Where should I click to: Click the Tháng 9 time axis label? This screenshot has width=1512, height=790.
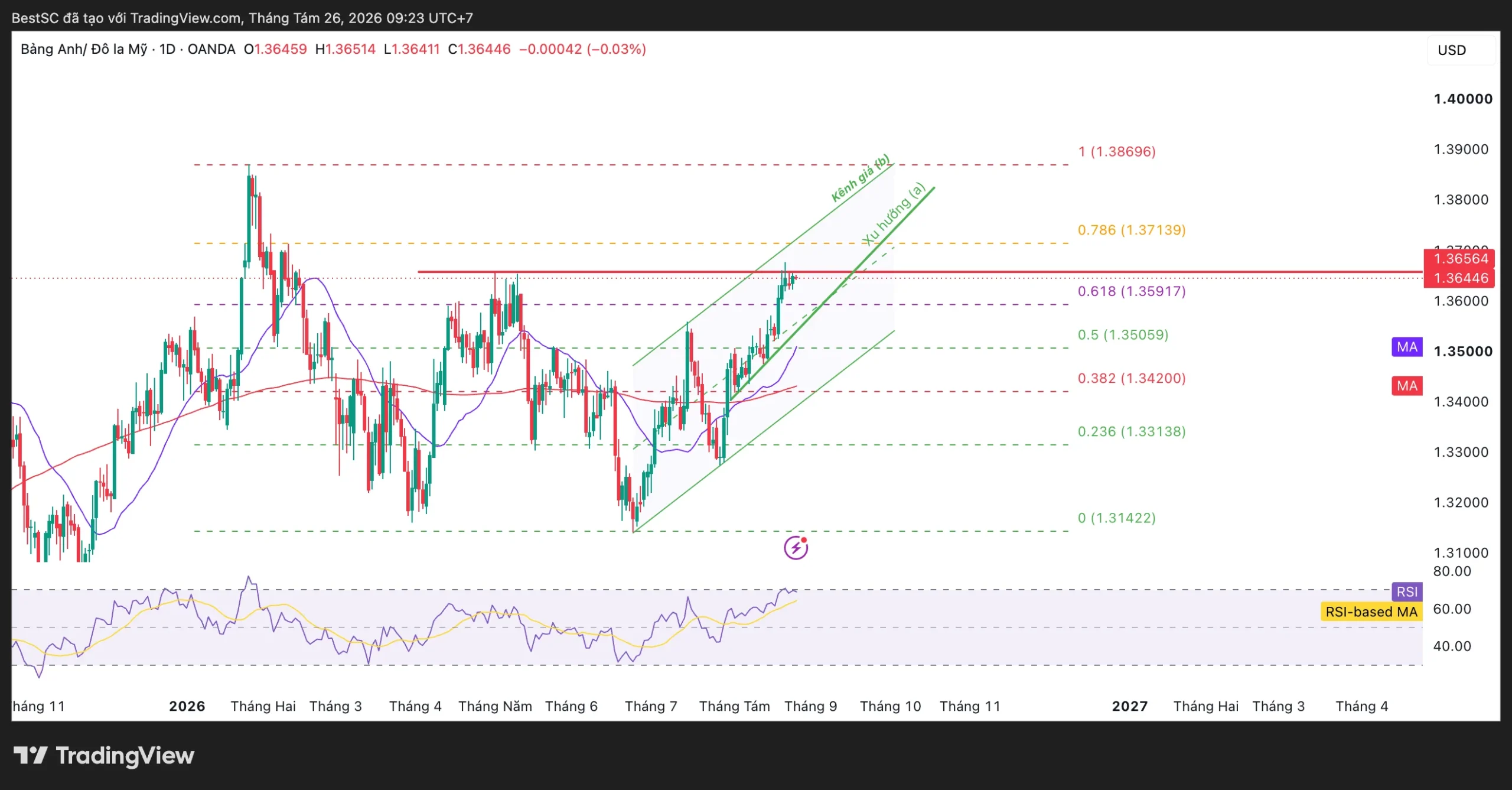pos(810,706)
